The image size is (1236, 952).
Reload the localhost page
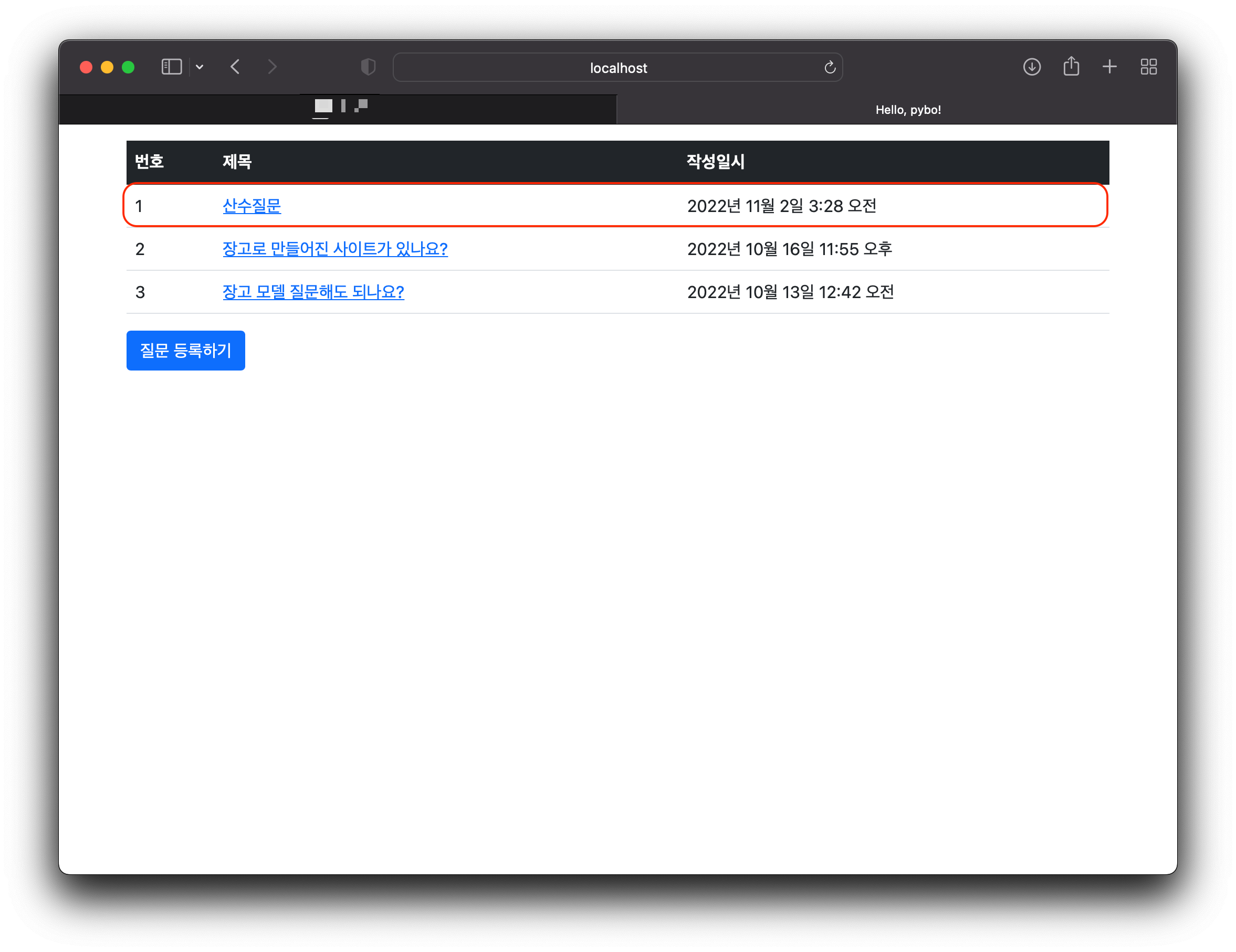830,67
